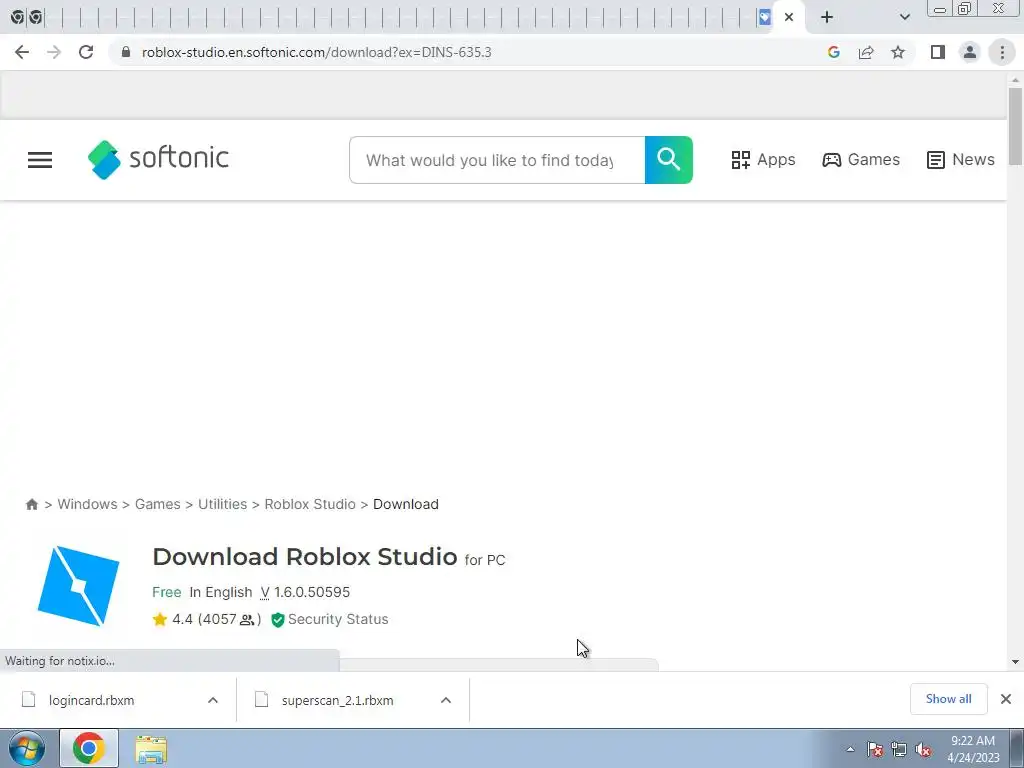Open Action Center flag icon
The height and width of the screenshot is (768, 1024).
(875, 749)
